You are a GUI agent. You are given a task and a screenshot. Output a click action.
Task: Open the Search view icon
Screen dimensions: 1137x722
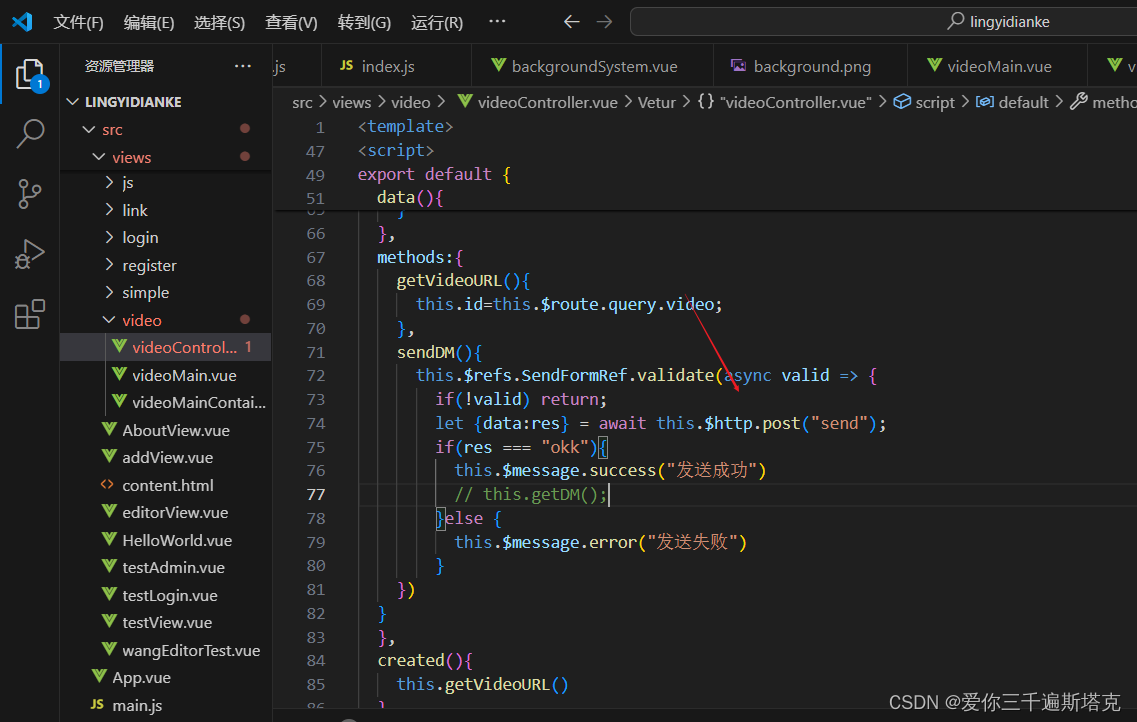click(x=30, y=134)
